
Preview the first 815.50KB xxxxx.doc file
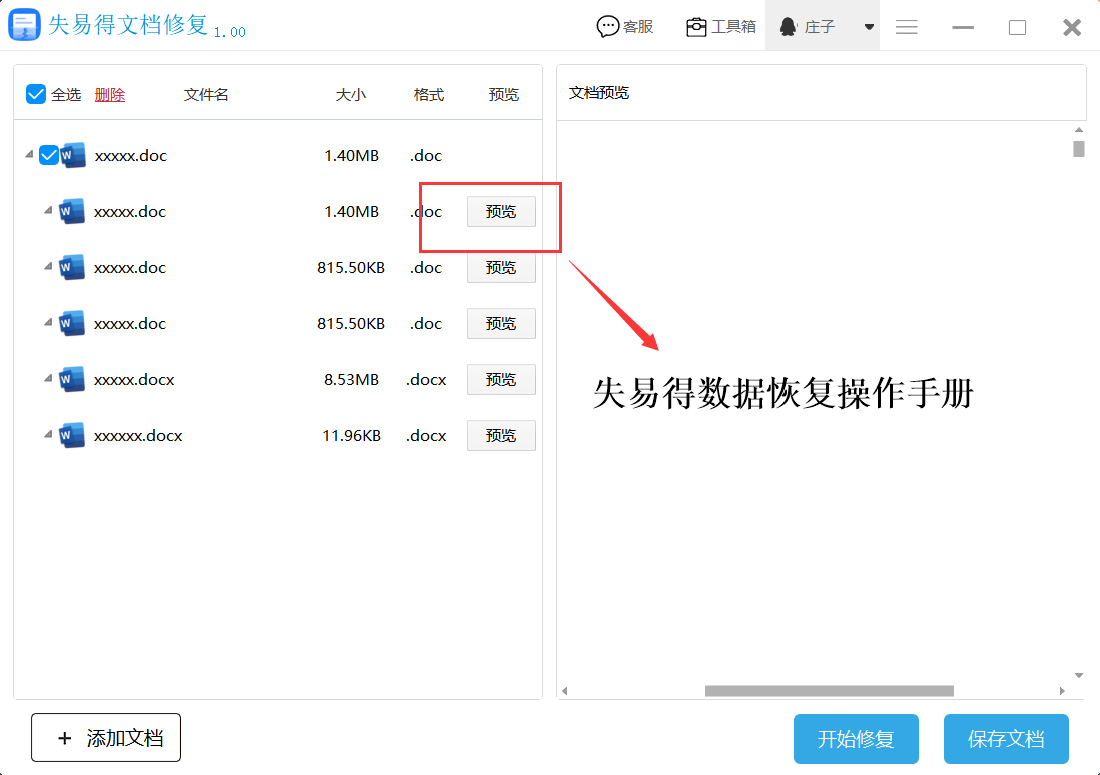tap(501, 268)
